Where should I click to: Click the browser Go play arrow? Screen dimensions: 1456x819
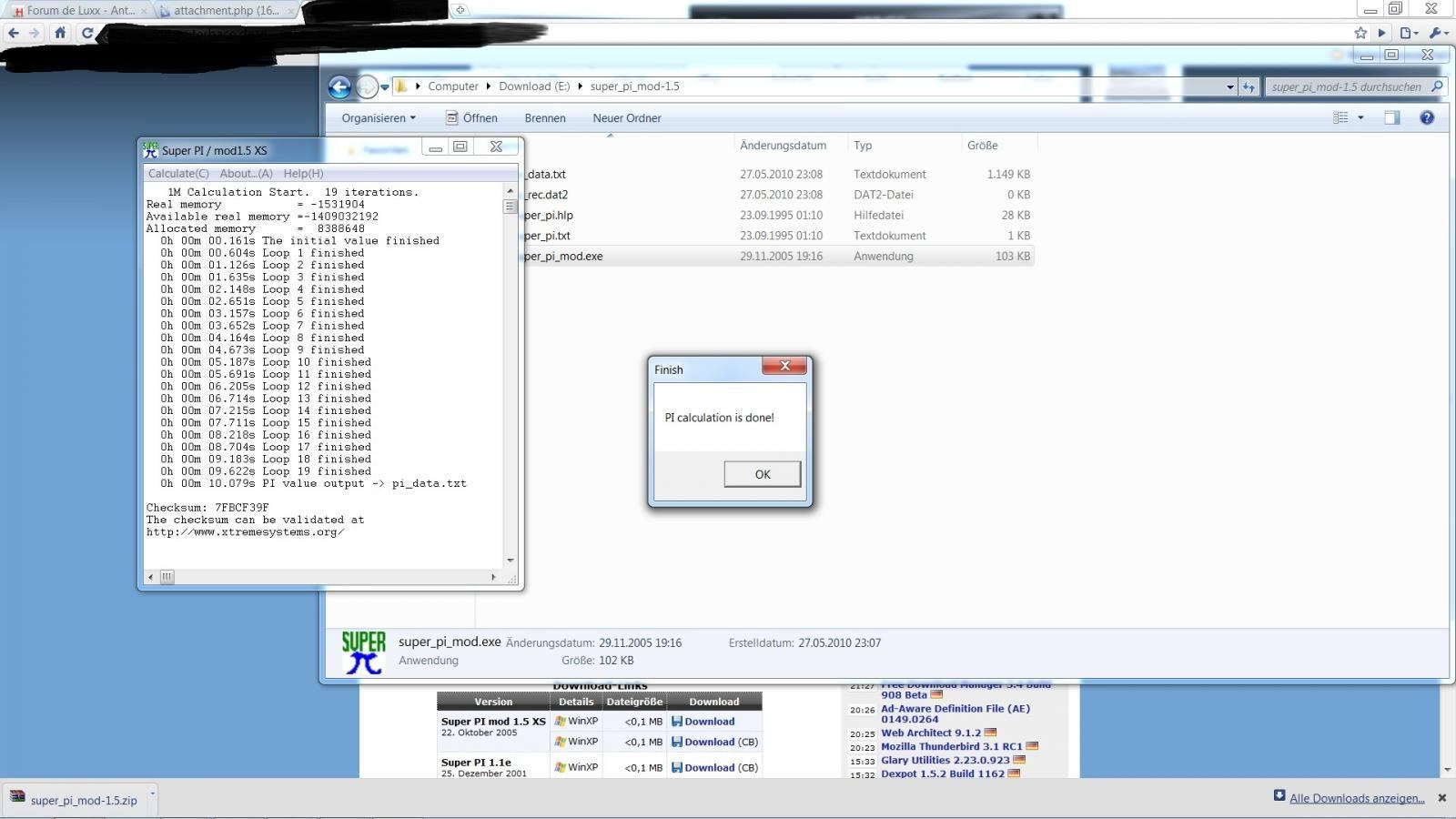pos(1381,33)
